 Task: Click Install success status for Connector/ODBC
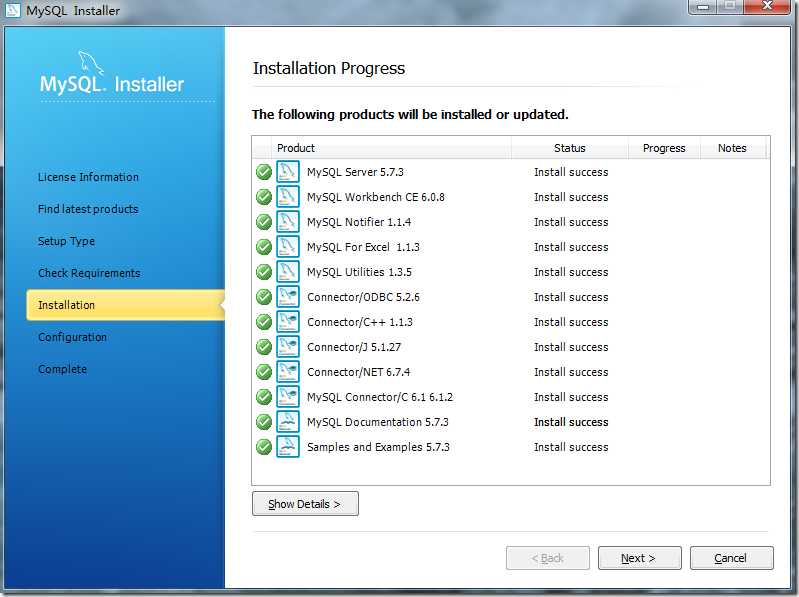coord(571,297)
